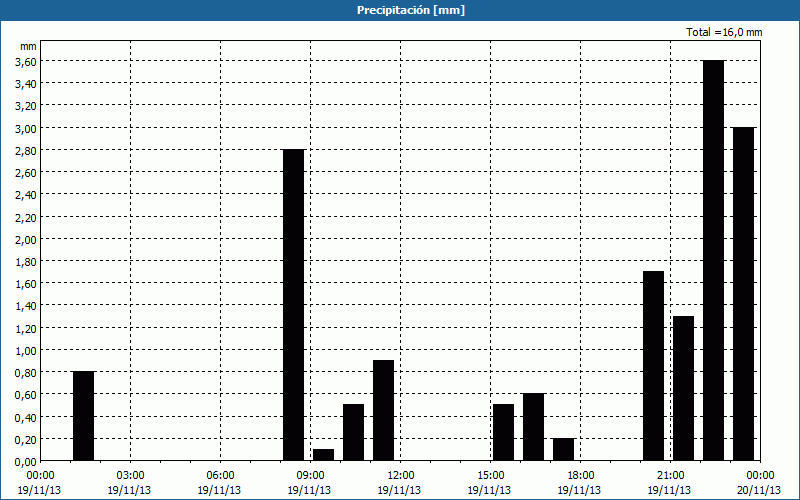Image resolution: width=800 pixels, height=500 pixels.
Task: Click the 2,80 y-axis value
Action: 26,151
